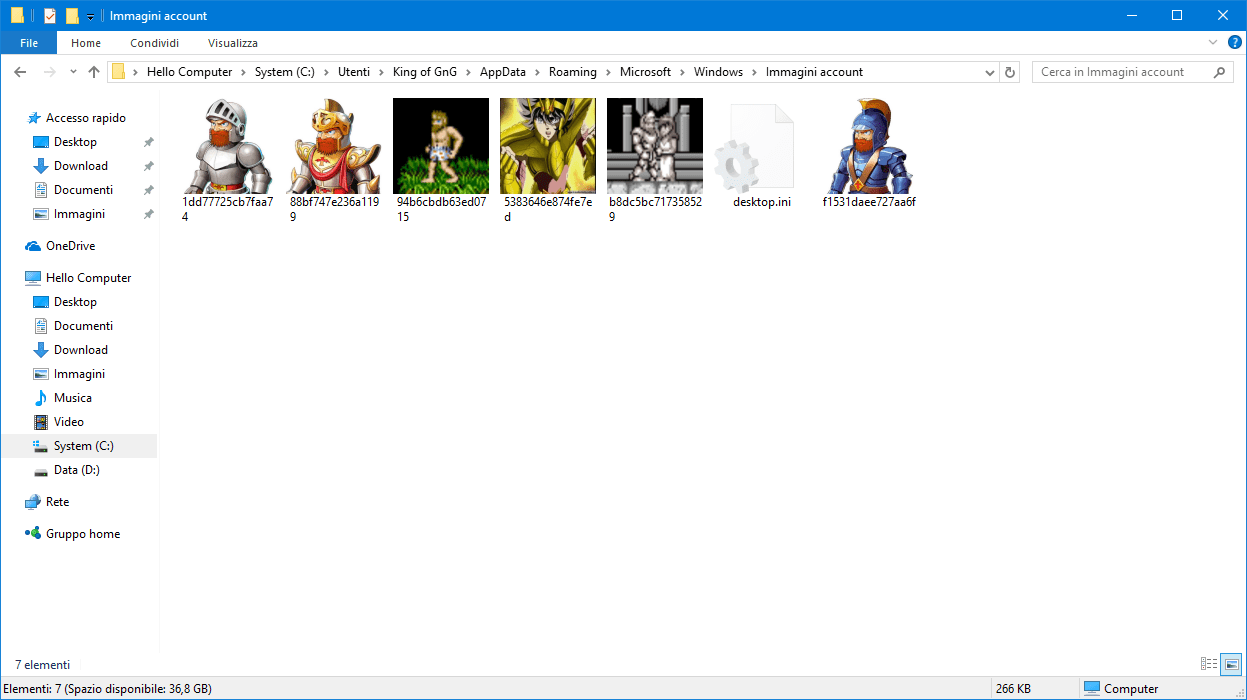Click the Up one level arrow
Image resolution: width=1247 pixels, height=700 pixels.
click(x=94, y=72)
